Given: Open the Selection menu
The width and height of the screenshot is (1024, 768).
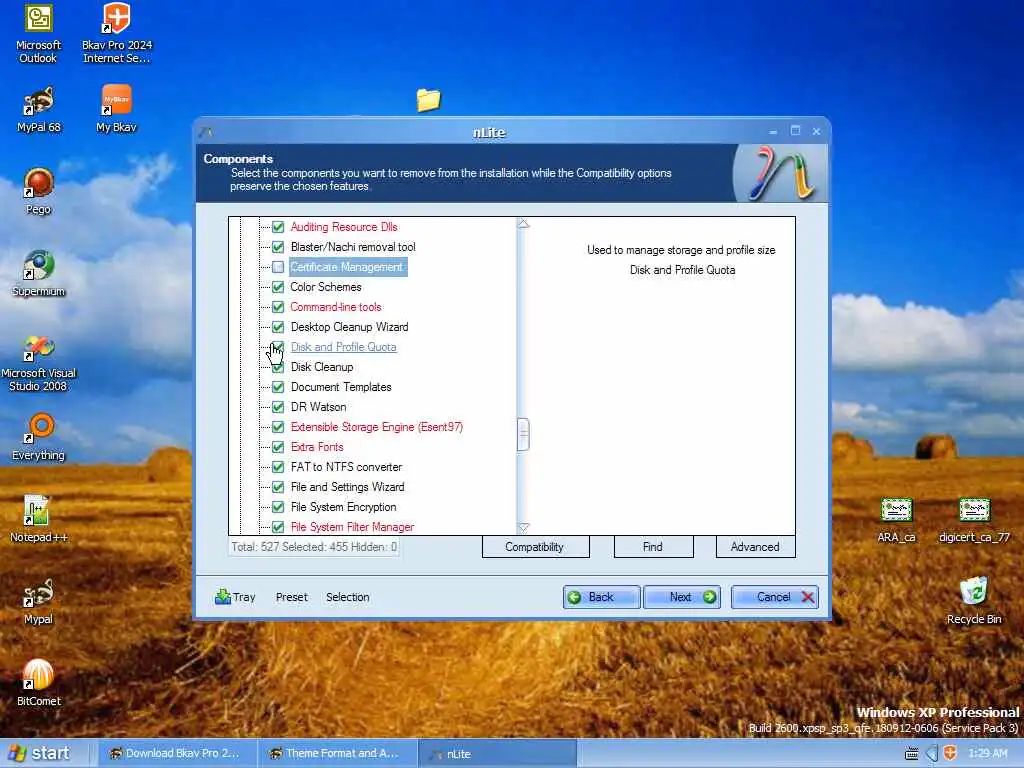Looking at the screenshot, I should tap(347, 597).
